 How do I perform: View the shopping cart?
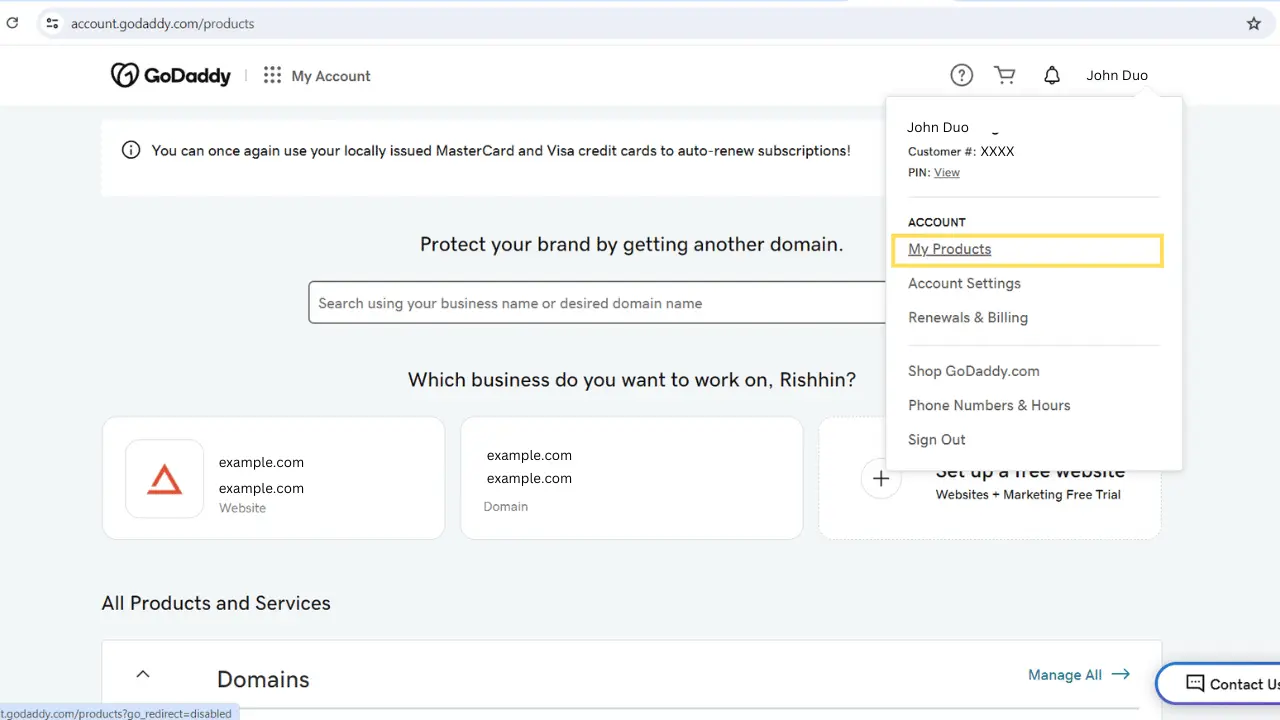1005,75
